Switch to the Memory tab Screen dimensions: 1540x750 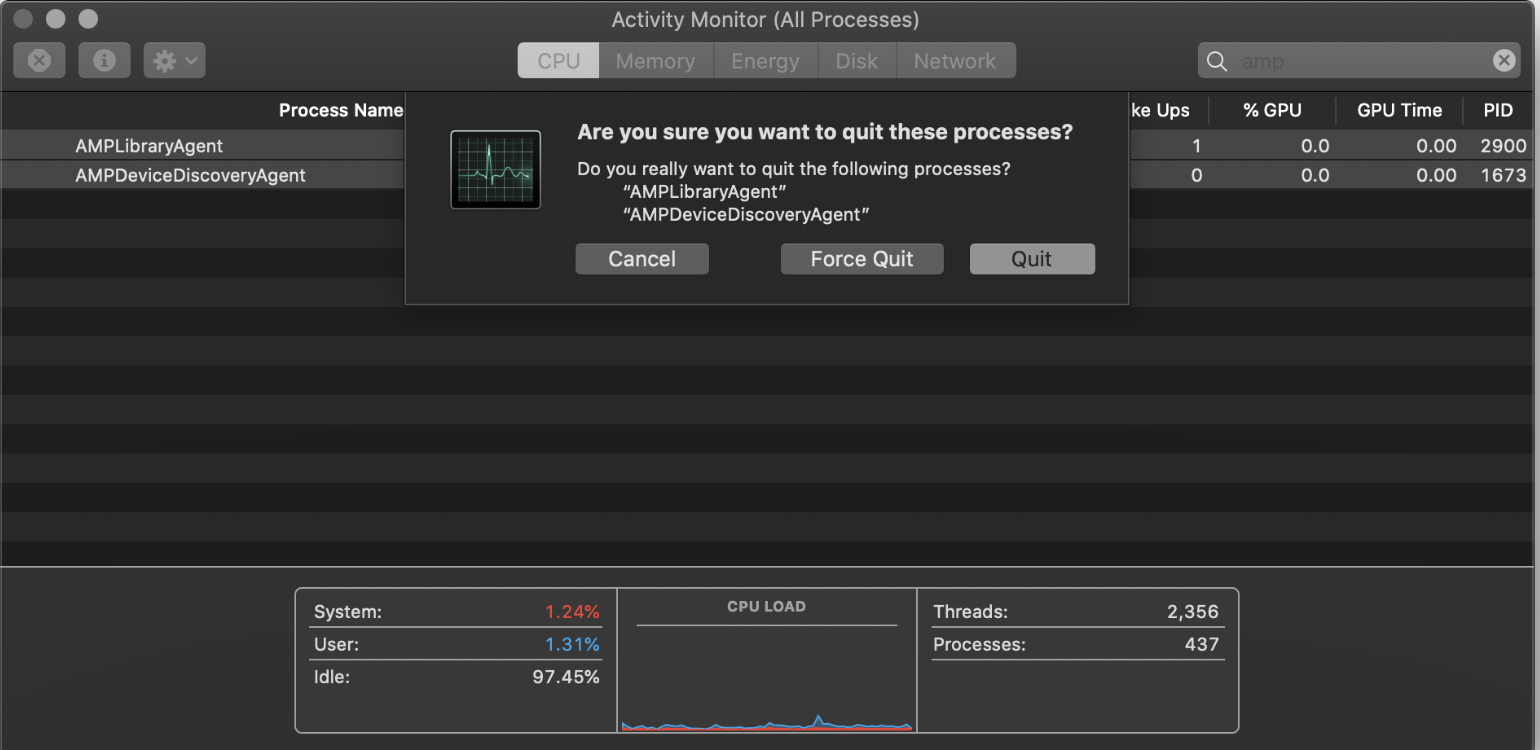click(x=655, y=60)
